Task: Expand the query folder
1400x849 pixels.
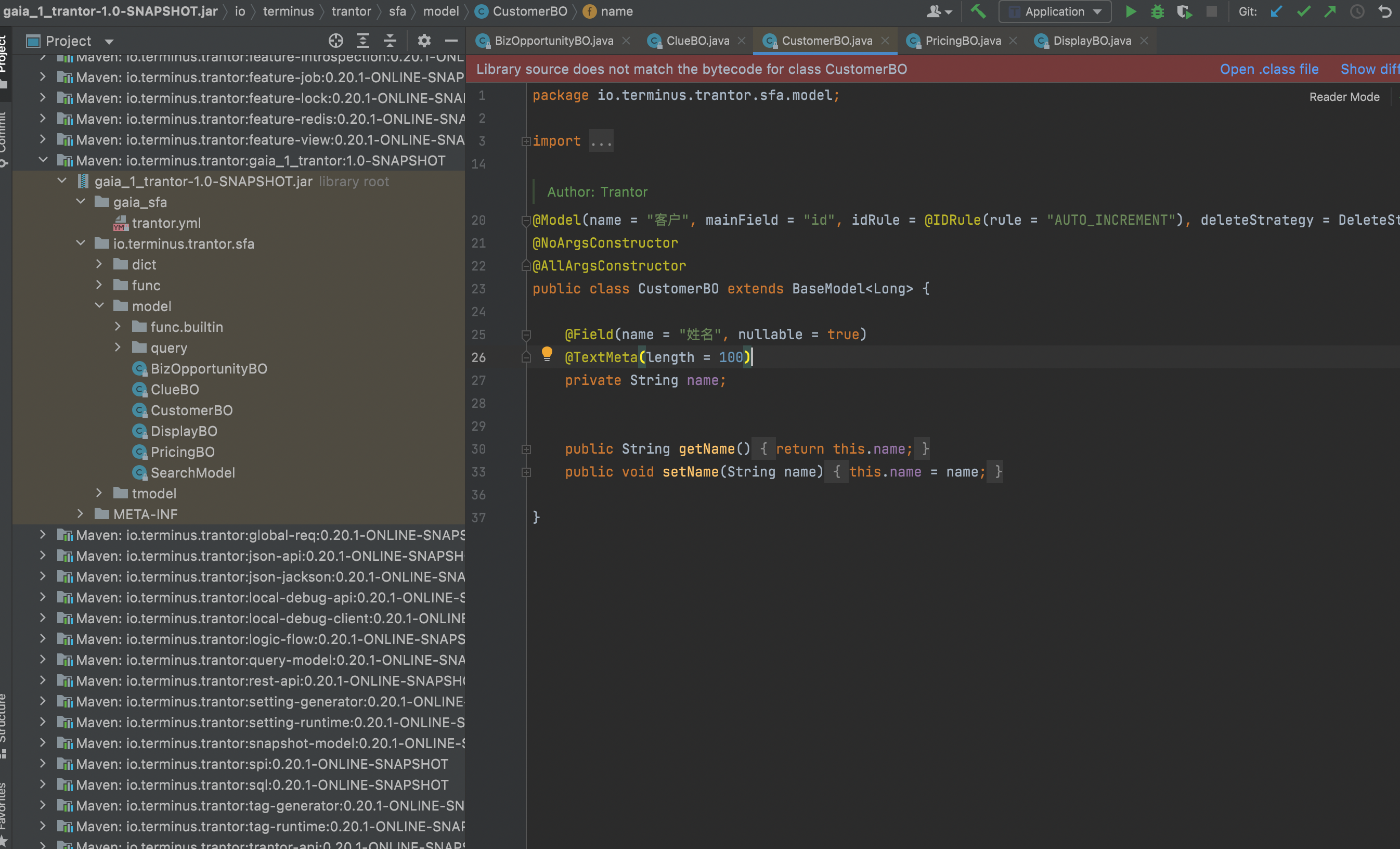Action: pyautogui.click(x=118, y=347)
